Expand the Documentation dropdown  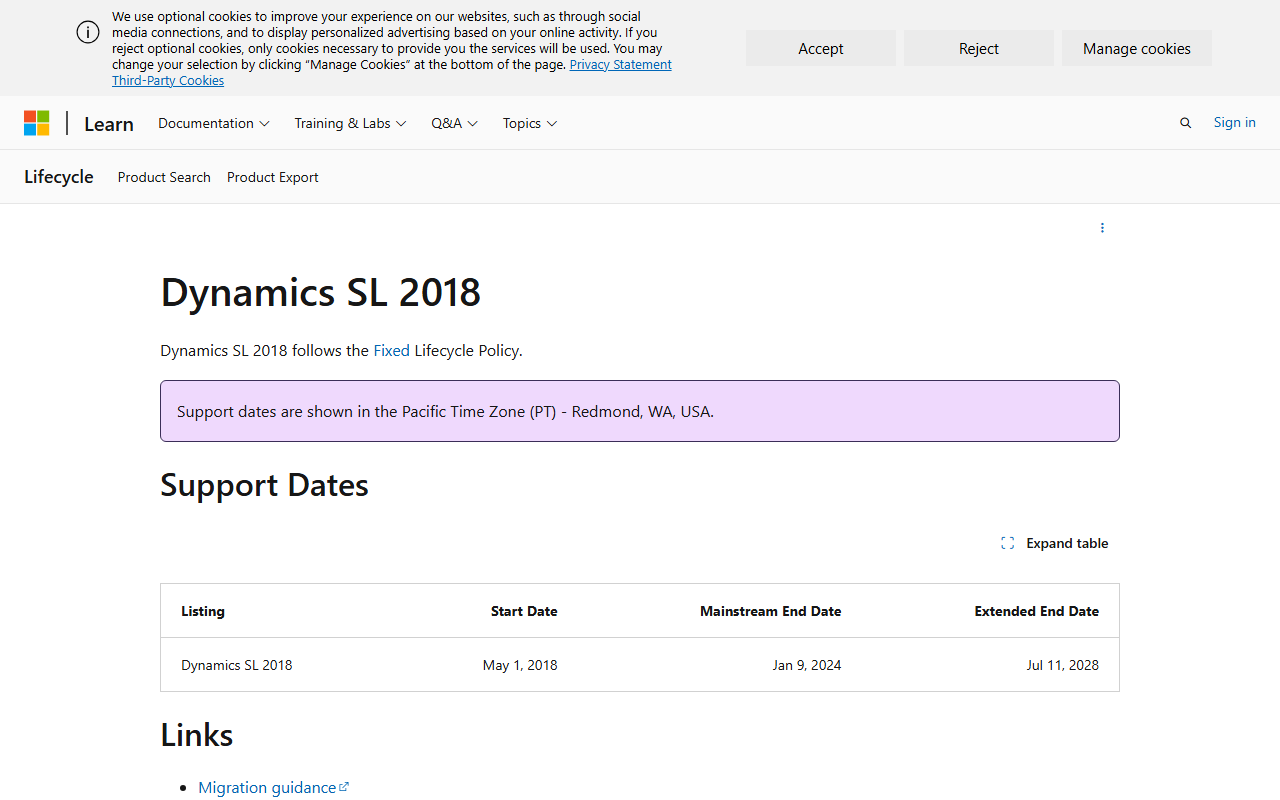coord(214,123)
